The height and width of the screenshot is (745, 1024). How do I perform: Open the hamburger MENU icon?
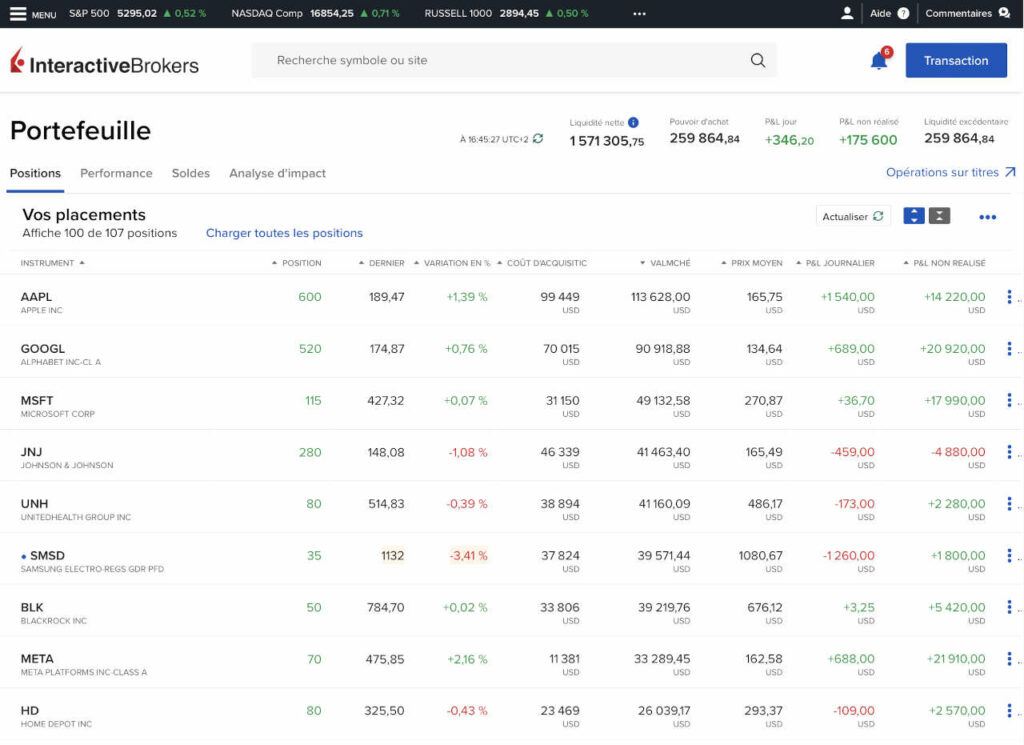[x=18, y=14]
